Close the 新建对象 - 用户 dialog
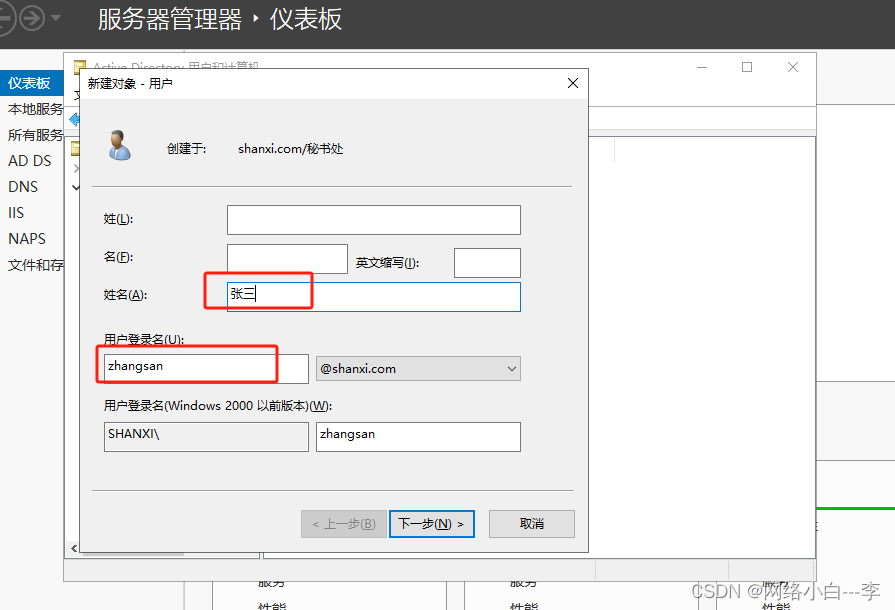The width and height of the screenshot is (895, 610). tap(573, 83)
